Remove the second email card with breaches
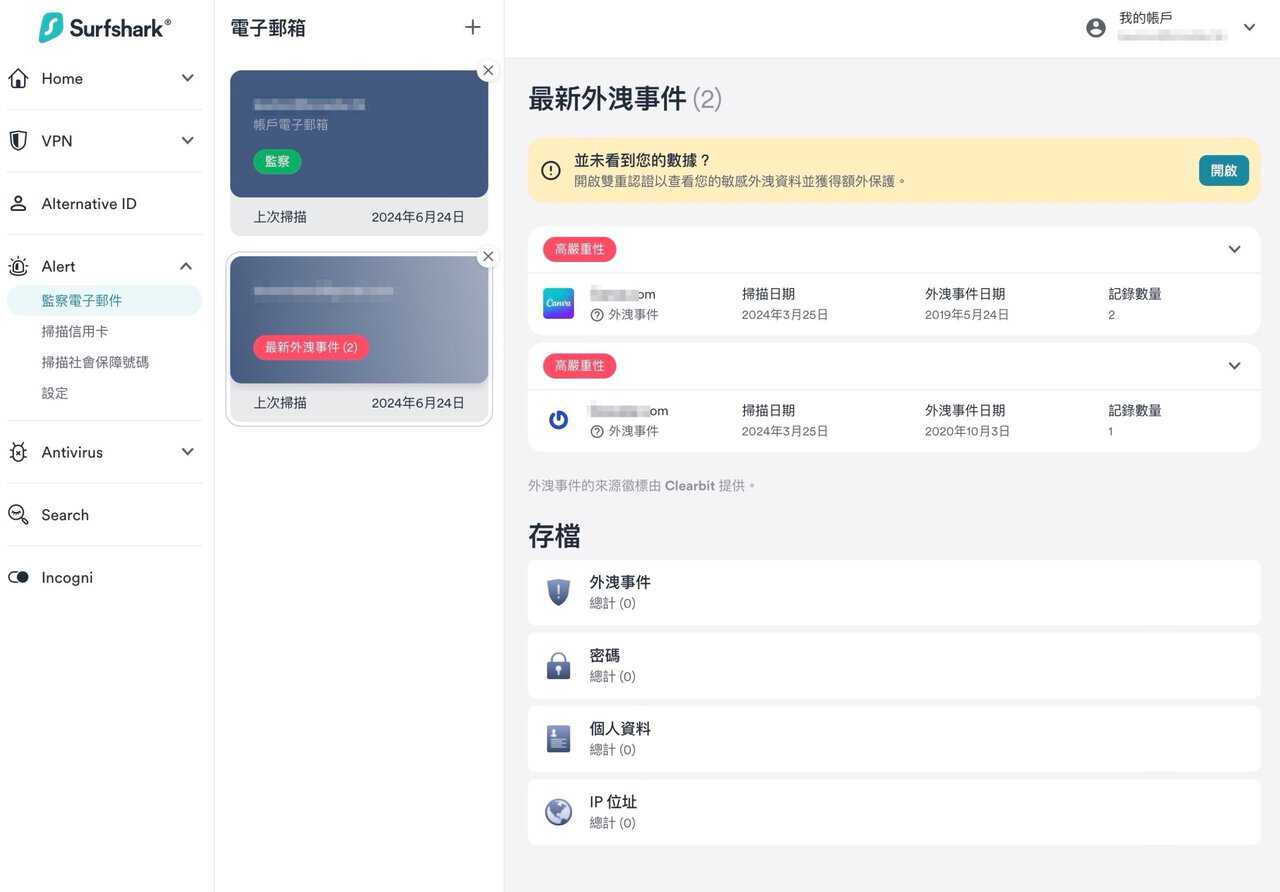 point(488,257)
